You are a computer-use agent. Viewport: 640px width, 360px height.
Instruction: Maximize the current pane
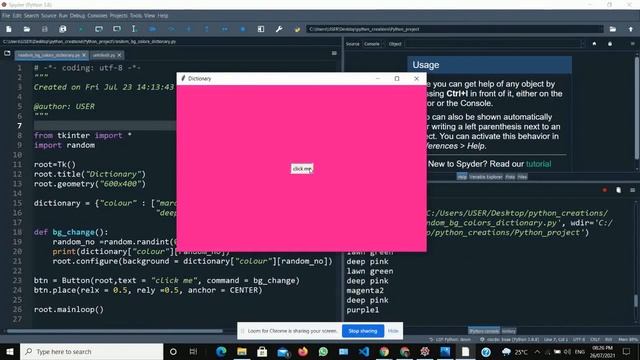(x=261, y=29)
